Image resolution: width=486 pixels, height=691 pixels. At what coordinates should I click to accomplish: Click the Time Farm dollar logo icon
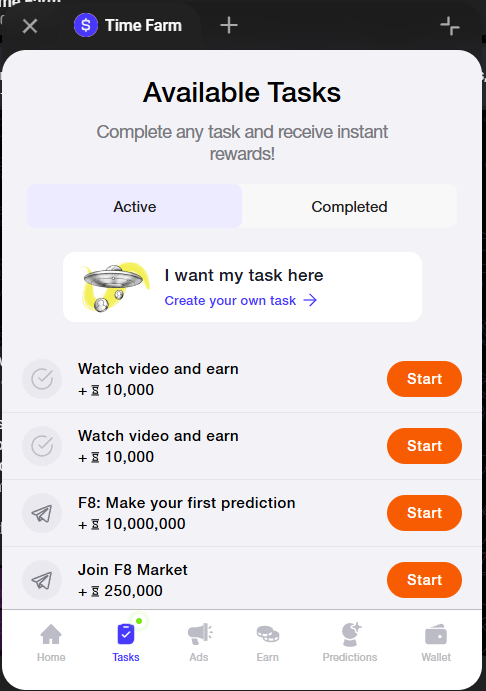pos(86,25)
